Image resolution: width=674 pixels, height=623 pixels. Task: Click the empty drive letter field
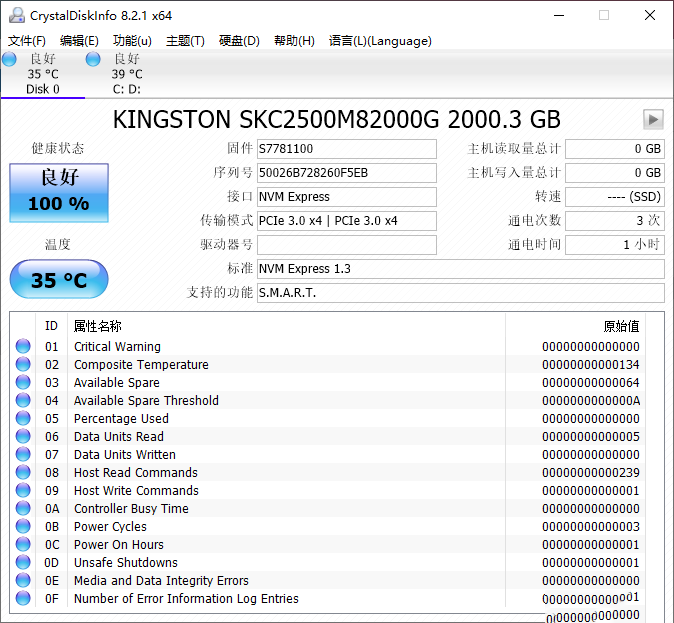click(346, 245)
